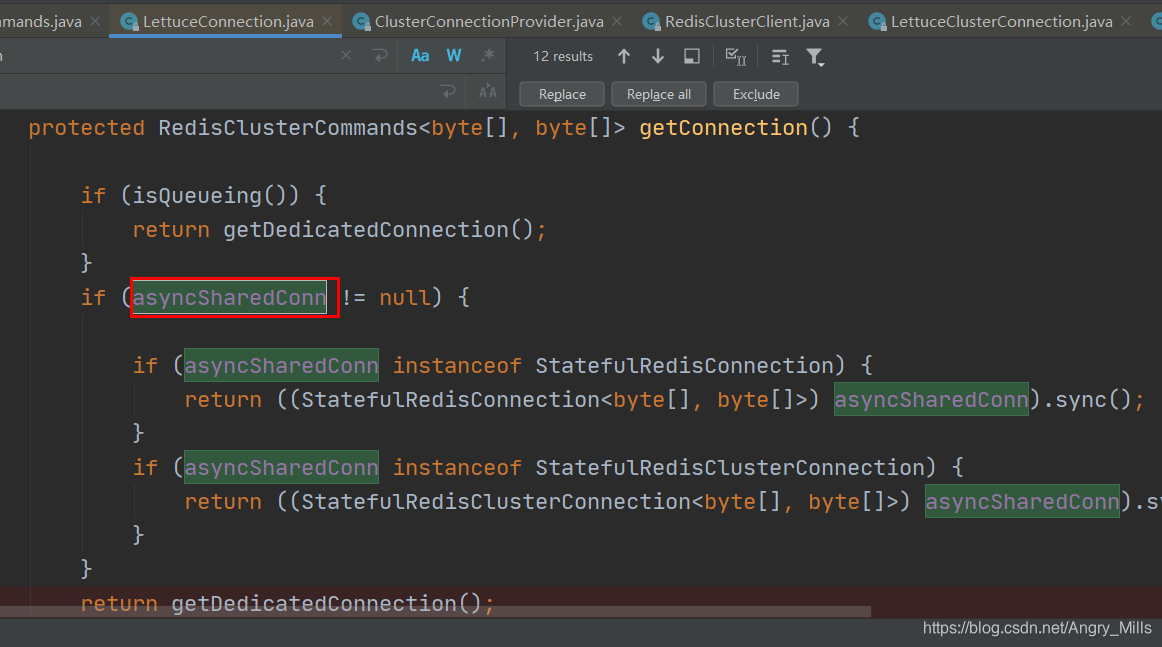Clear the search field text
This screenshot has width=1162, height=647.
point(346,56)
